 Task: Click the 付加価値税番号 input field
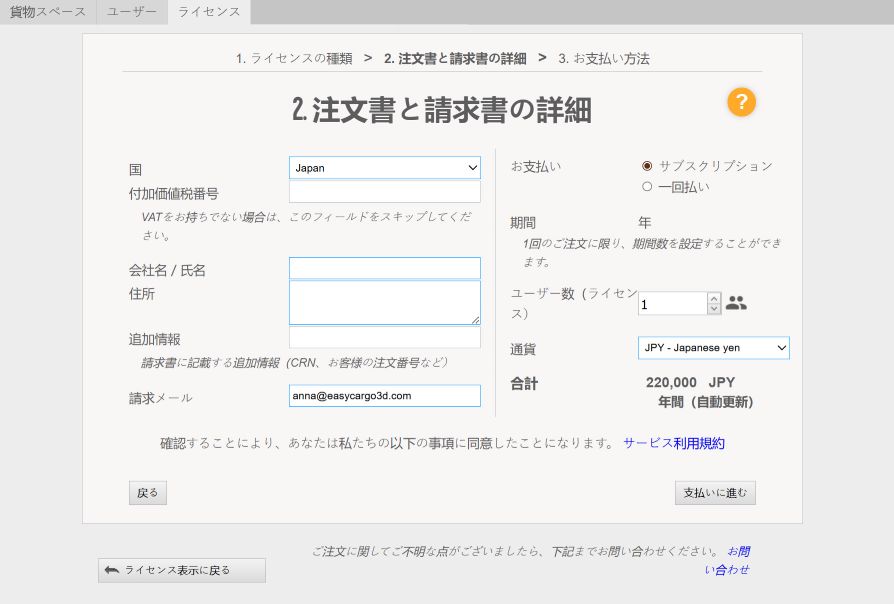(384, 192)
